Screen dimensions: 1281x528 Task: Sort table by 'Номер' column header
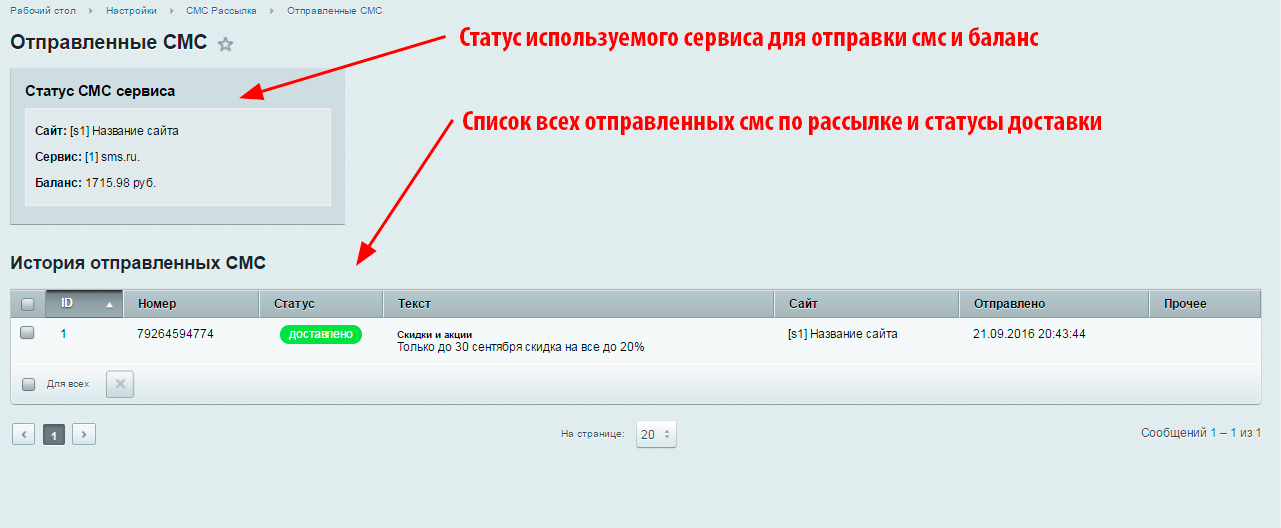pyautogui.click(x=157, y=304)
